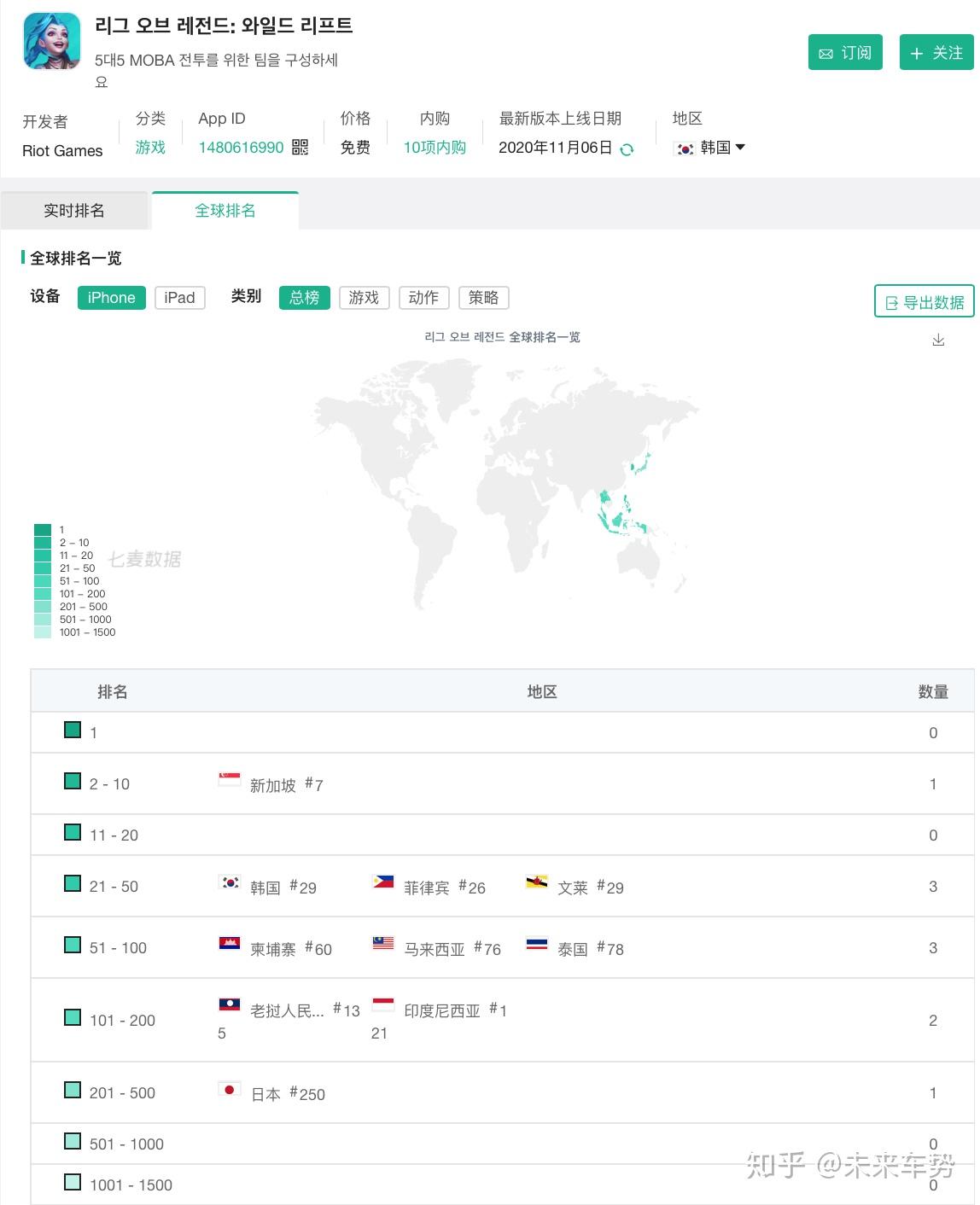The width and height of the screenshot is (980, 1205).
Task: Open the 韩国 region dropdown
Action: (710, 148)
